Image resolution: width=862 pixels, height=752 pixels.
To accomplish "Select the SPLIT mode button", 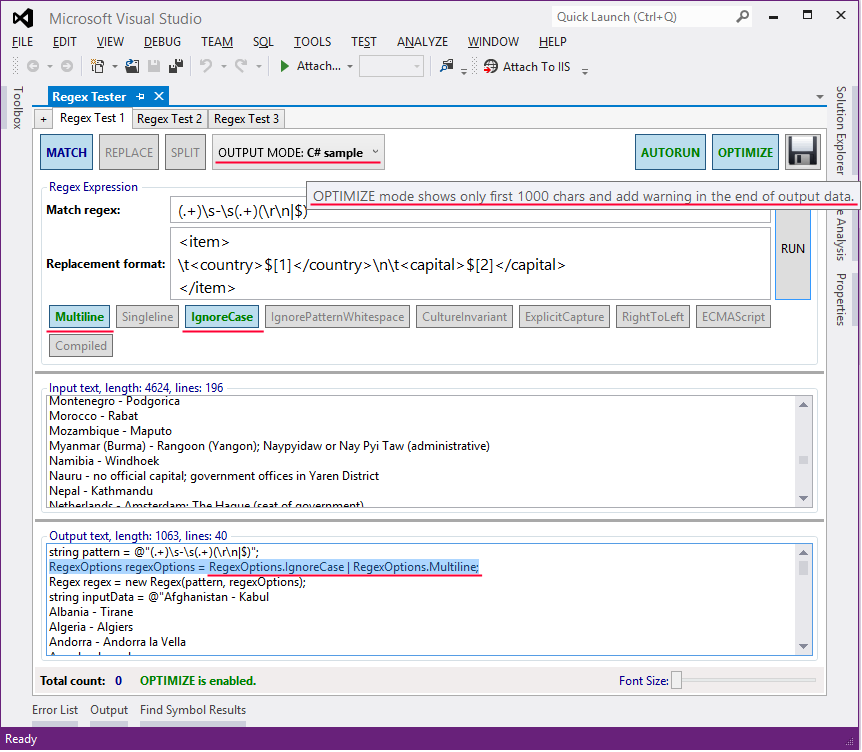I will [x=185, y=152].
